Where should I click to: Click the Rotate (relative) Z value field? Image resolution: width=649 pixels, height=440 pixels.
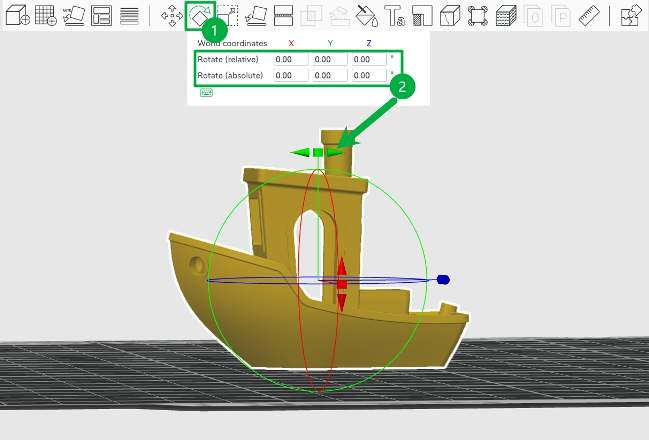tap(369, 59)
